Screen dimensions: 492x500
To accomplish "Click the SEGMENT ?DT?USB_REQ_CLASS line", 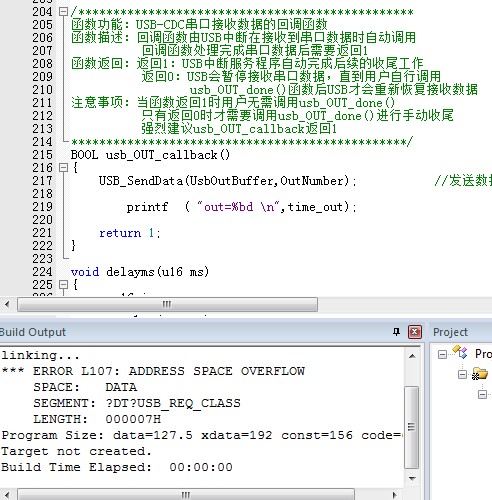I will click(x=137, y=403).
